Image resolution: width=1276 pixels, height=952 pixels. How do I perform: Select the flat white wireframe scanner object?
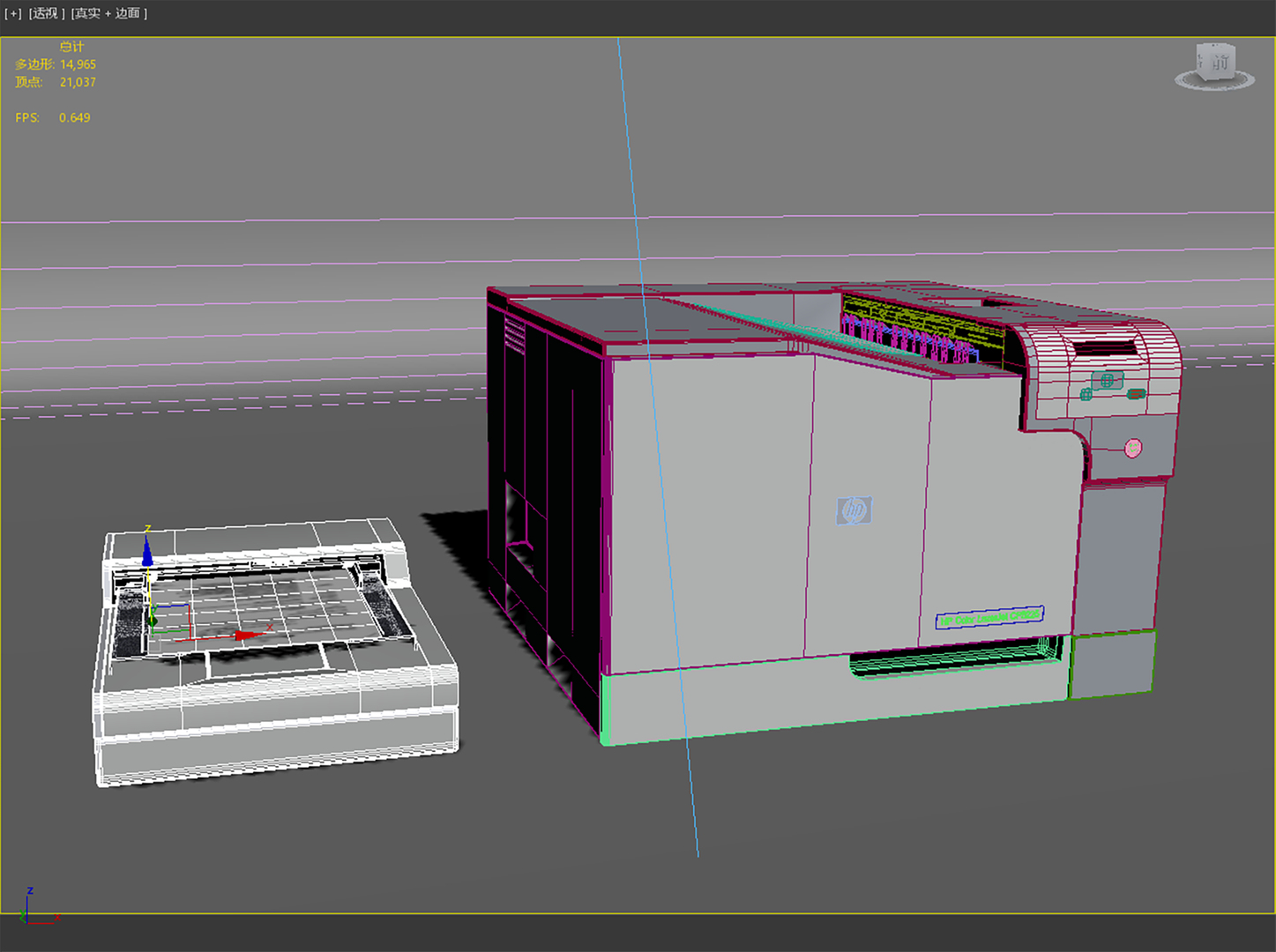click(x=276, y=651)
